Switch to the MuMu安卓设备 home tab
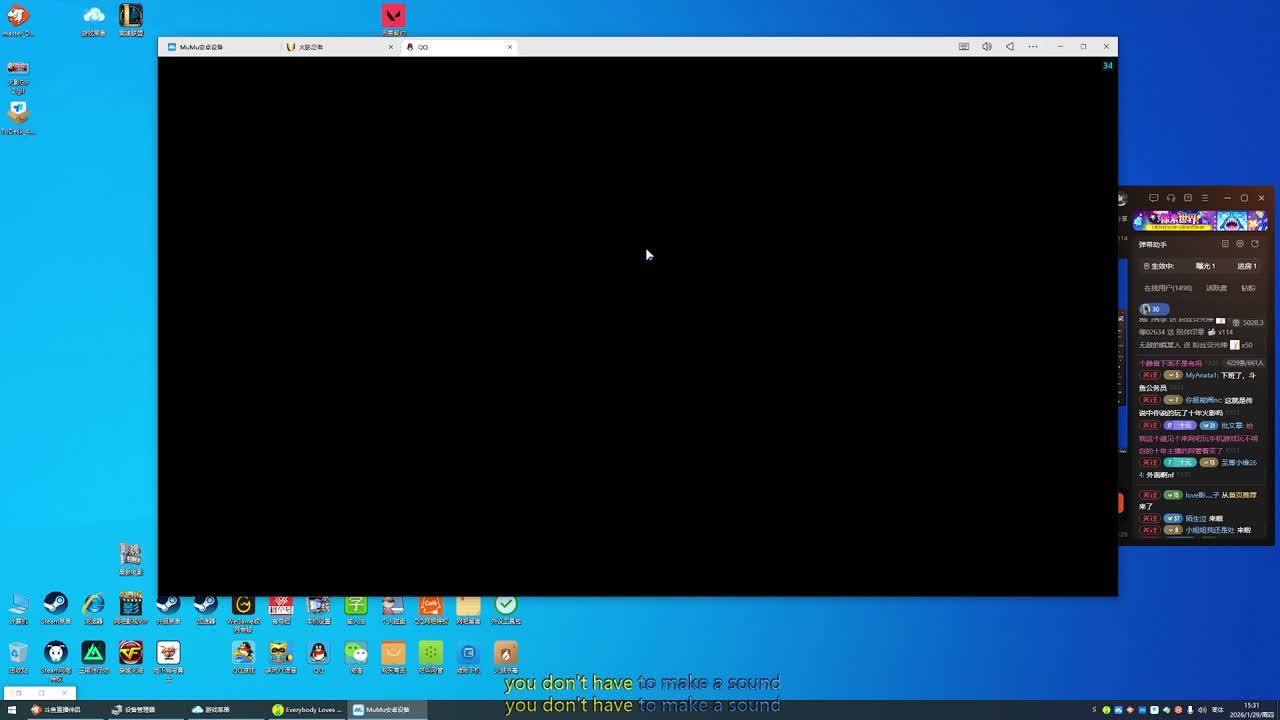1280x720 pixels. point(201,47)
